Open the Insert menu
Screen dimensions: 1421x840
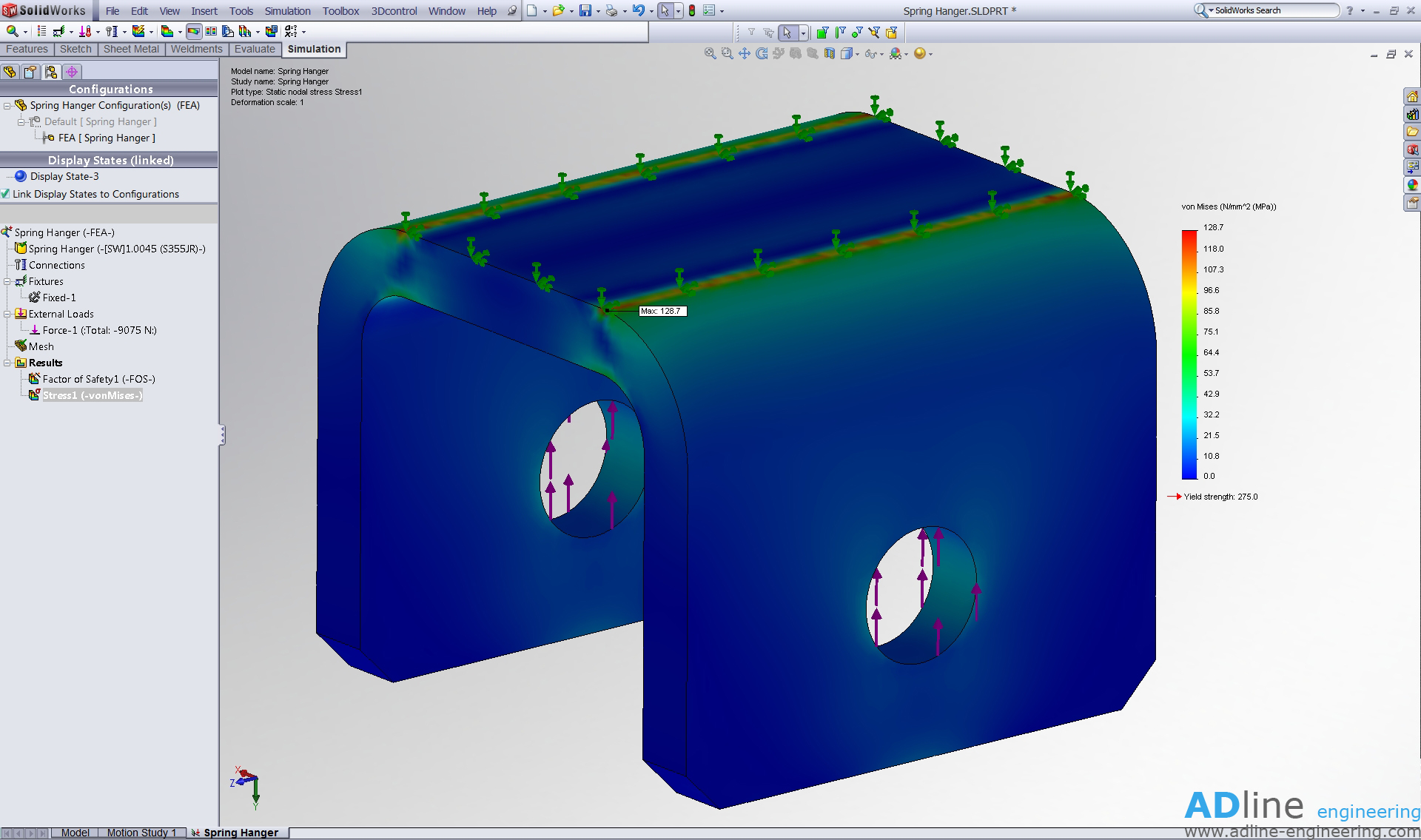tap(204, 11)
